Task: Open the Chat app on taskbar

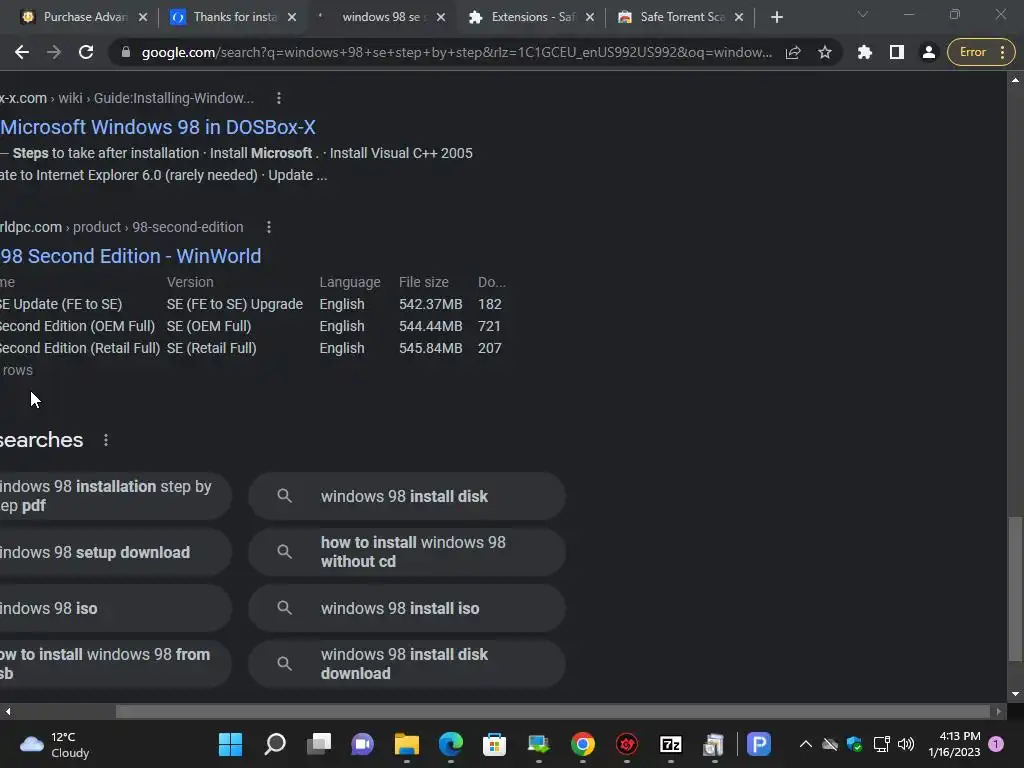Action: pos(362,744)
